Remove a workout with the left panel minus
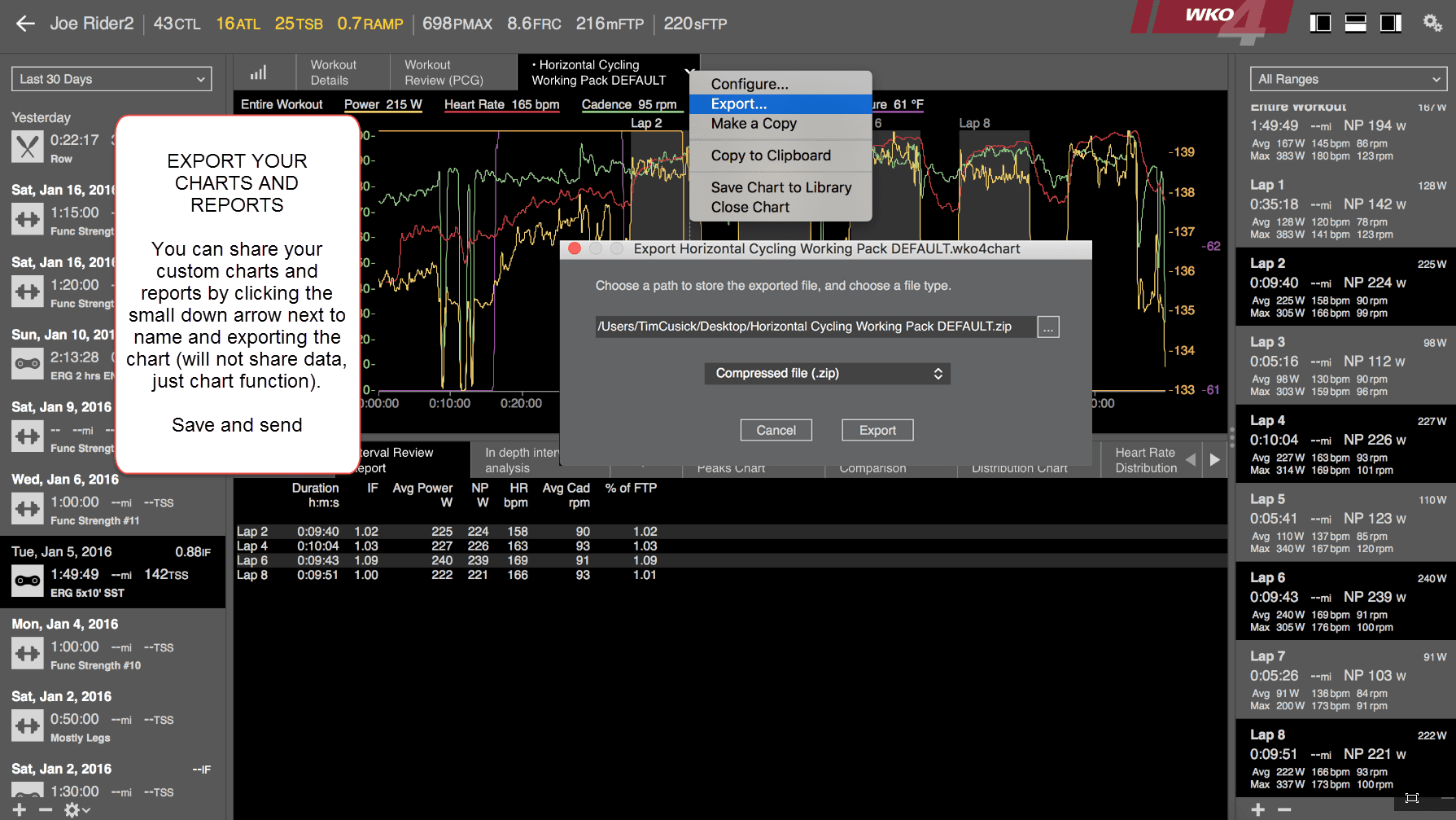Screen dimensions: 1456x820 (x=46, y=810)
